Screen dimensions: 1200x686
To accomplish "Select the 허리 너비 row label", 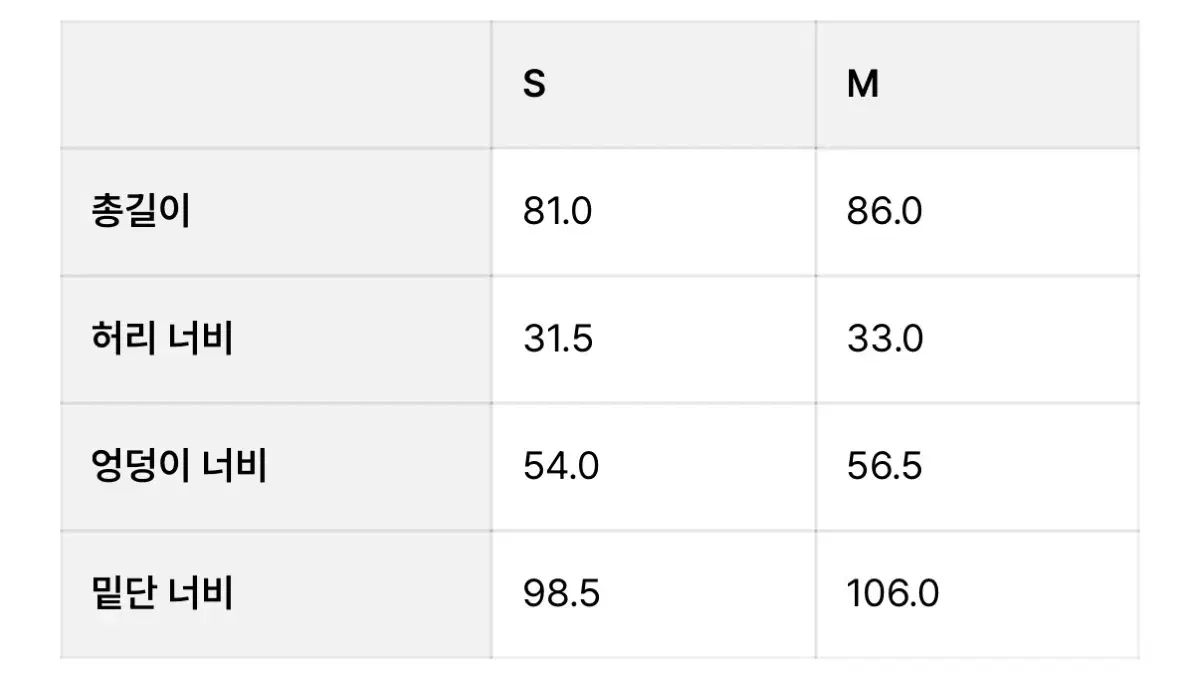I will click(x=161, y=339).
